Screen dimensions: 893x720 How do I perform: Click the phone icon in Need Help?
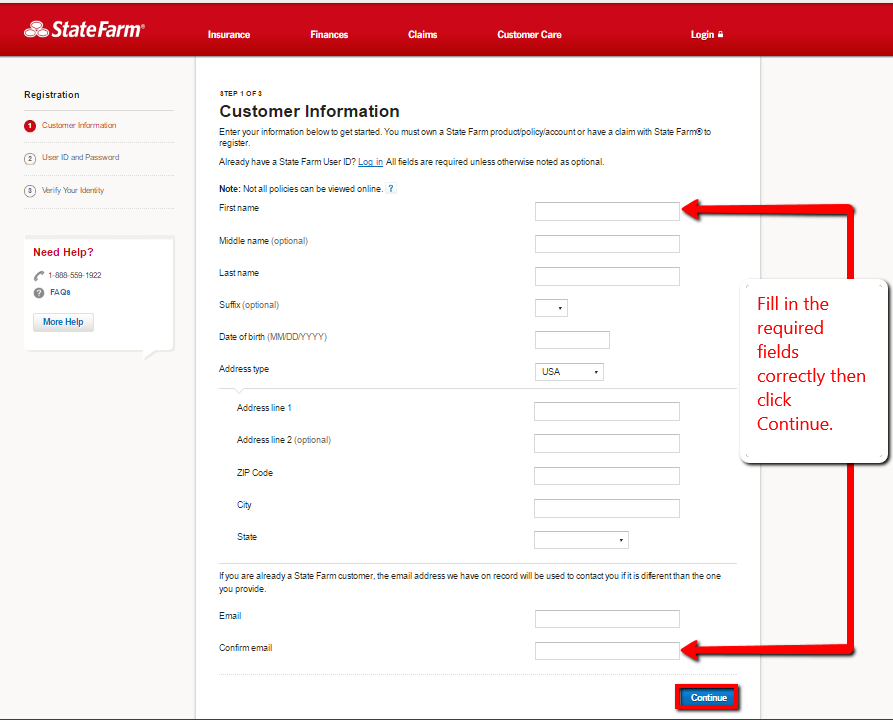(39, 276)
